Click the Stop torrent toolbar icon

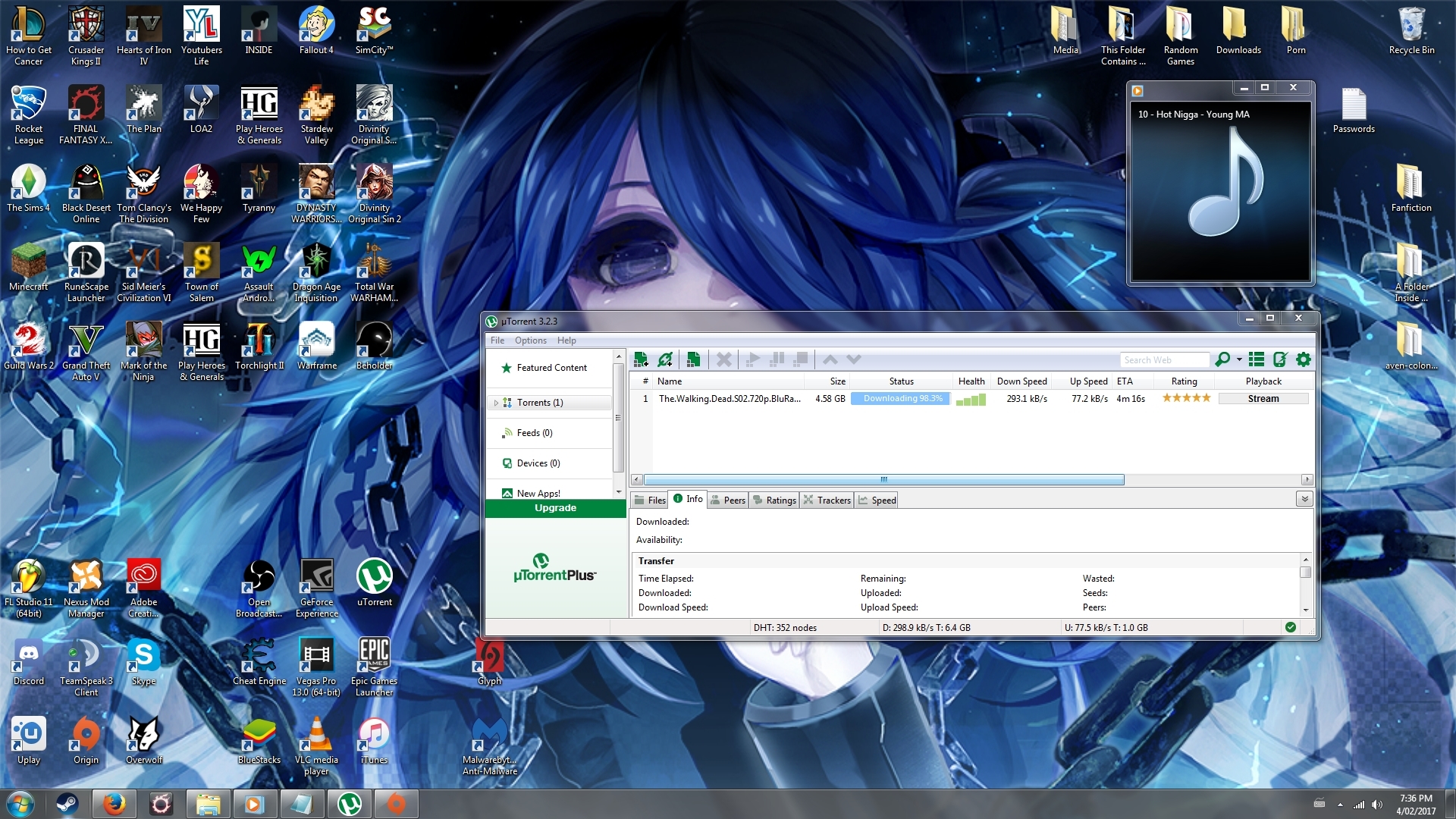point(802,359)
